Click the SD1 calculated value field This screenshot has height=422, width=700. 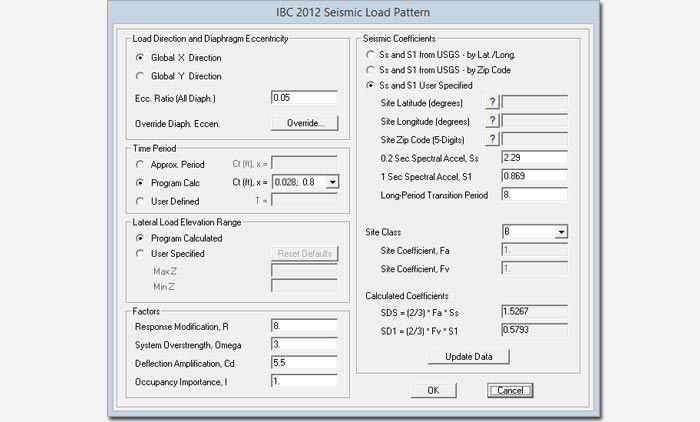pyautogui.click(x=535, y=330)
